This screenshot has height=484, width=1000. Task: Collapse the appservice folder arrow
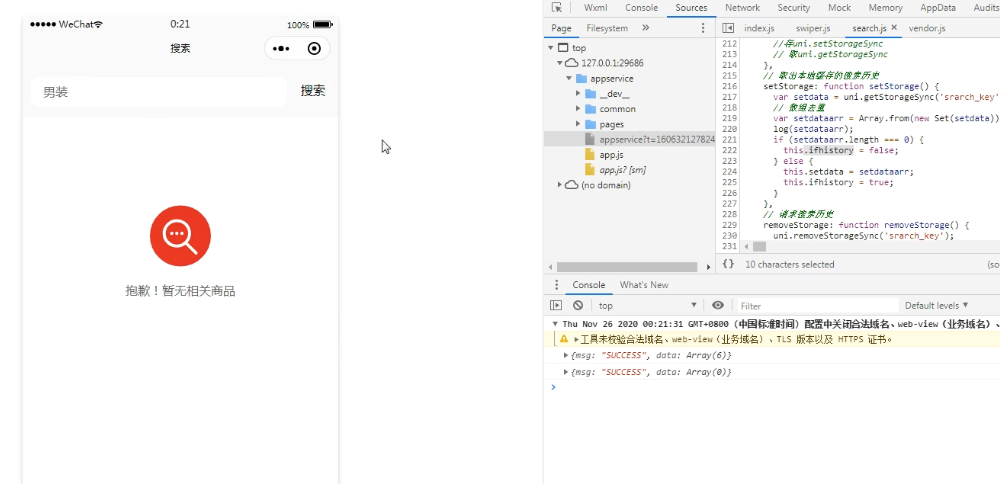pyautogui.click(x=569, y=78)
